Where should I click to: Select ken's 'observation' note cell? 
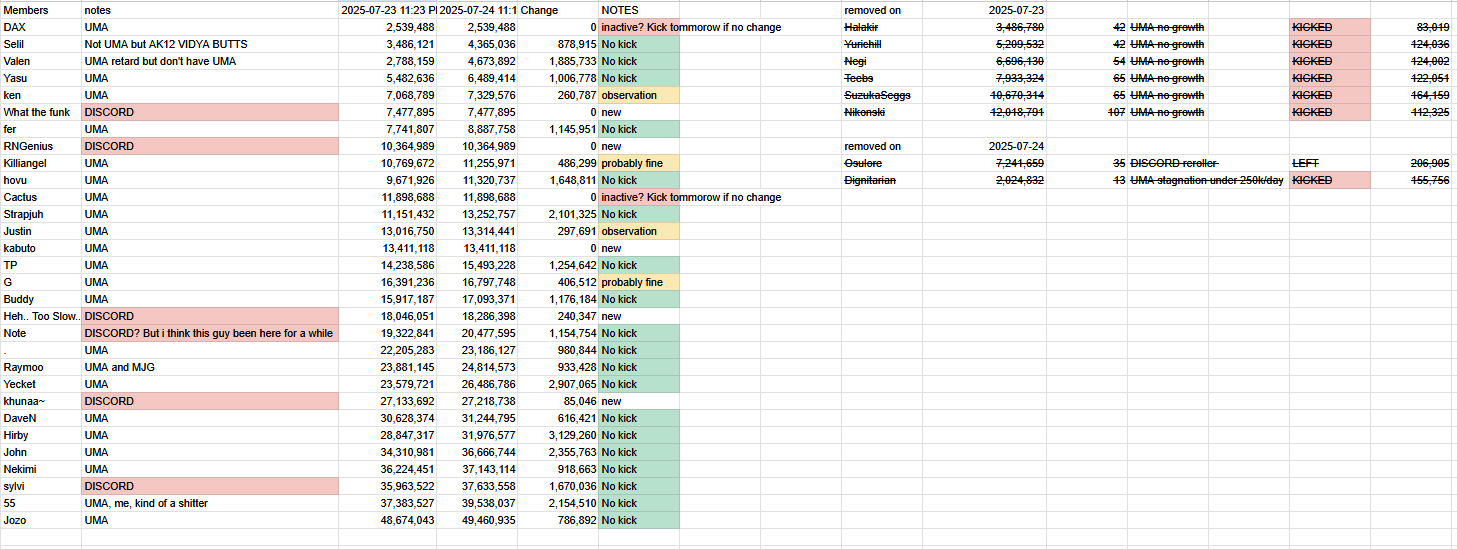pyautogui.click(x=639, y=95)
